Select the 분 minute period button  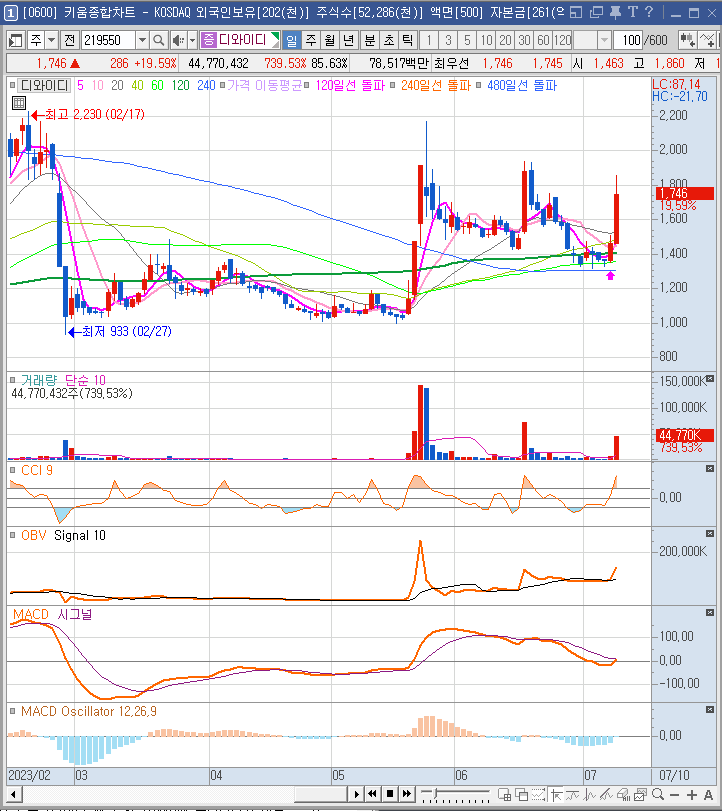click(370, 40)
